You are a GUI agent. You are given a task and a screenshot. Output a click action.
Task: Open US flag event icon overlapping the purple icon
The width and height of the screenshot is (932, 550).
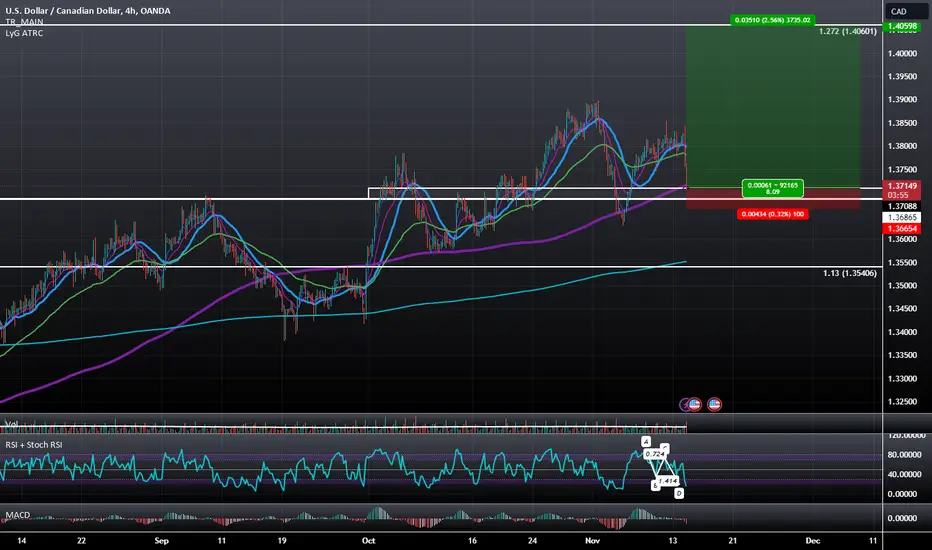(x=694, y=405)
